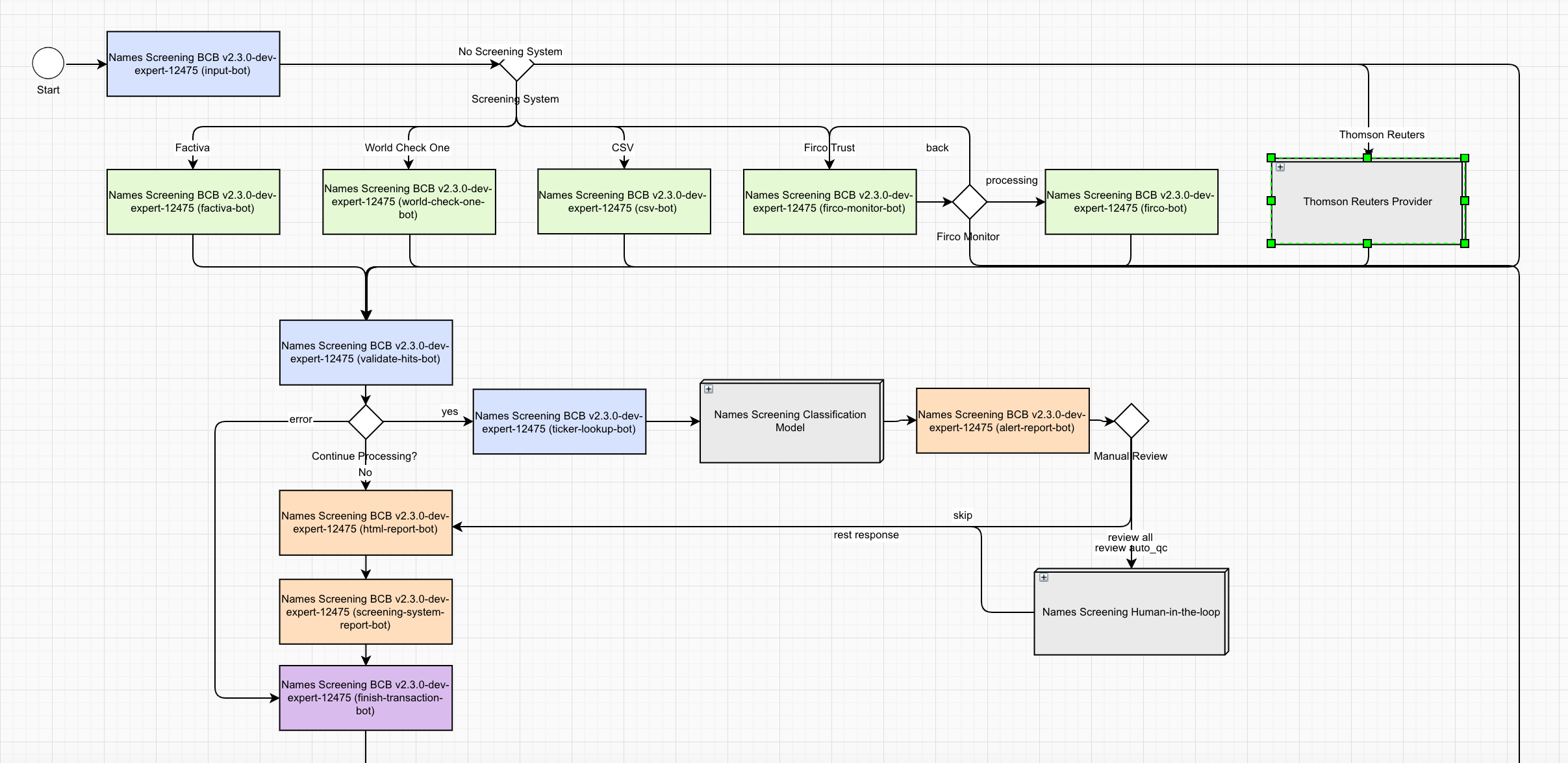Image resolution: width=1568 pixels, height=763 pixels.
Task: Select the firco-bot node
Action: pos(1132,202)
